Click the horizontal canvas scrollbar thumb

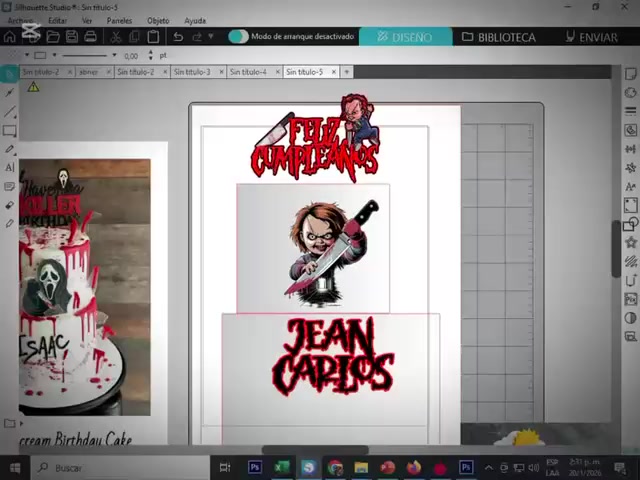point(315,450)
